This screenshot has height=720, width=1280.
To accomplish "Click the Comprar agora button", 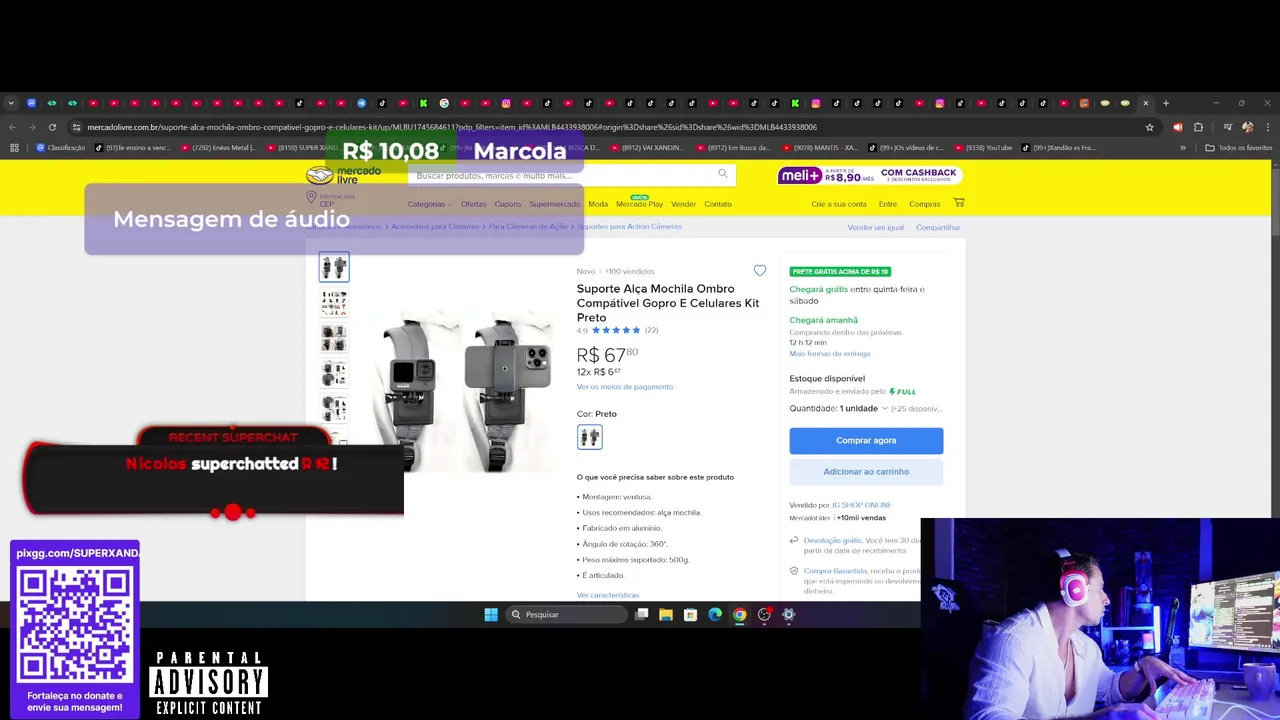I will 866,440.
